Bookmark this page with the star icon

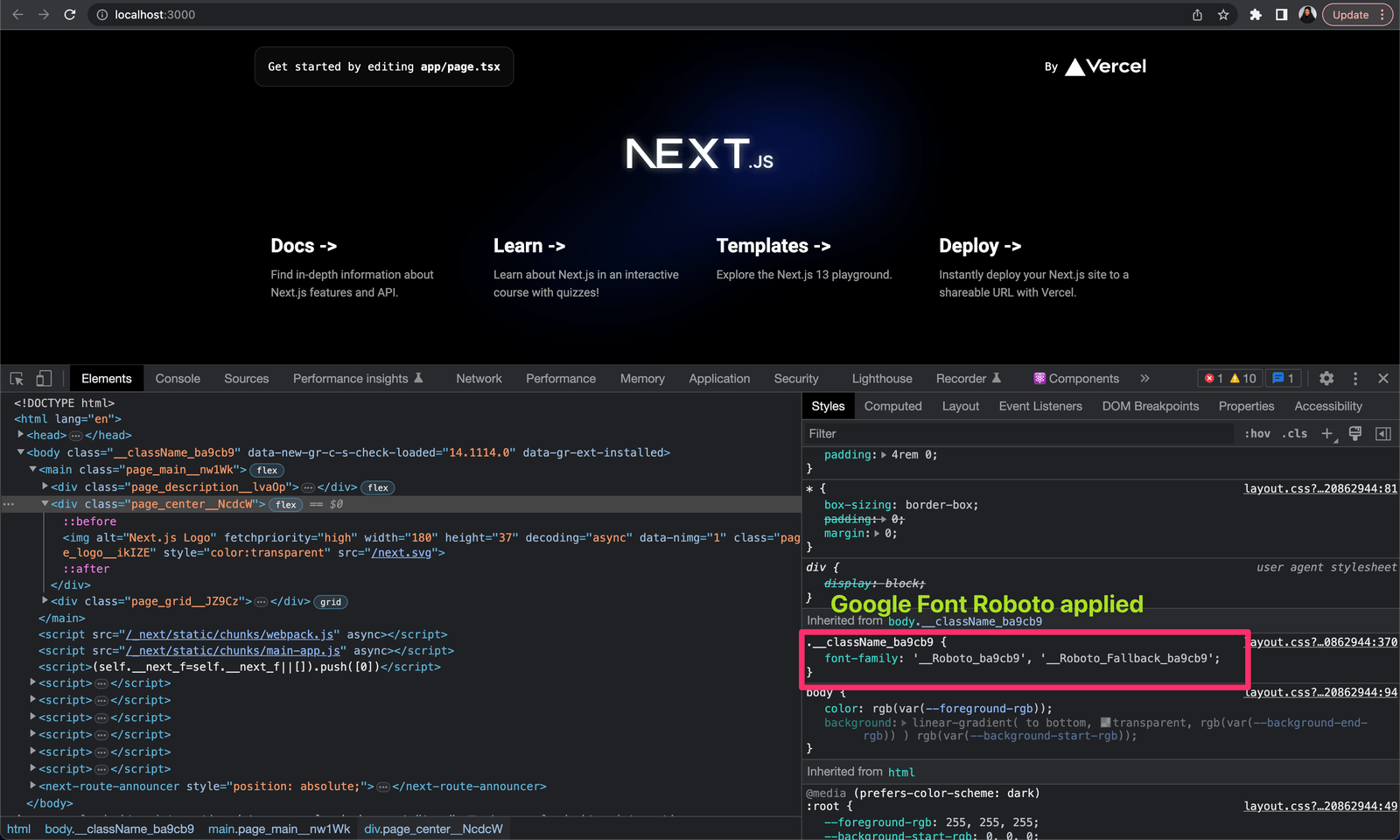(1223, 15)
